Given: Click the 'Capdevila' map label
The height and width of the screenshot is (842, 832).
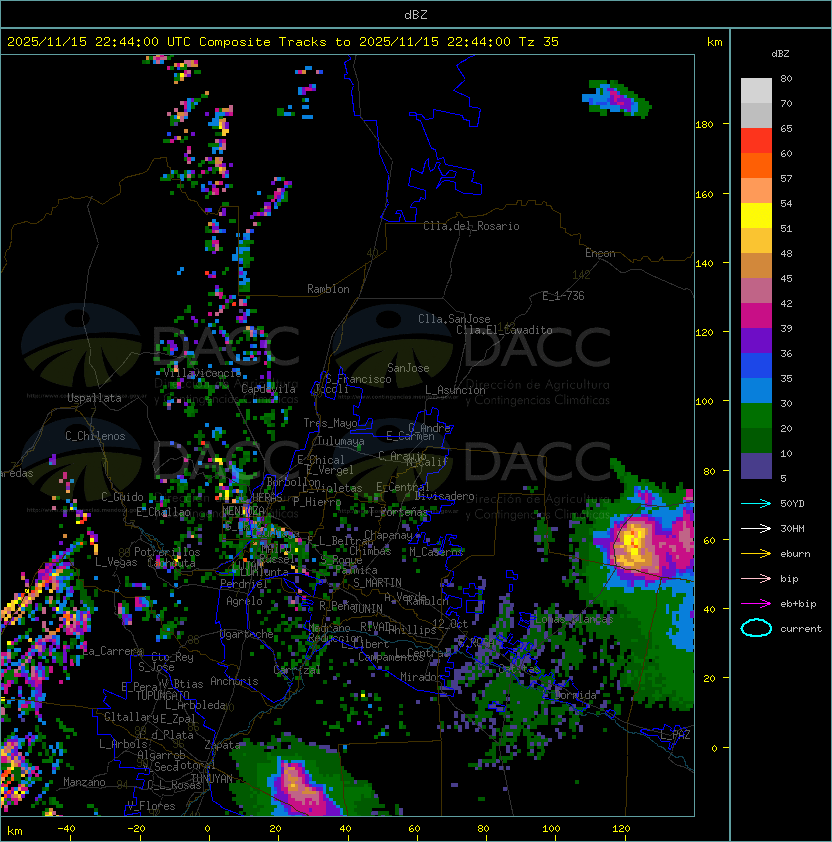Looking at the screenshot, I should click(268, 389).
